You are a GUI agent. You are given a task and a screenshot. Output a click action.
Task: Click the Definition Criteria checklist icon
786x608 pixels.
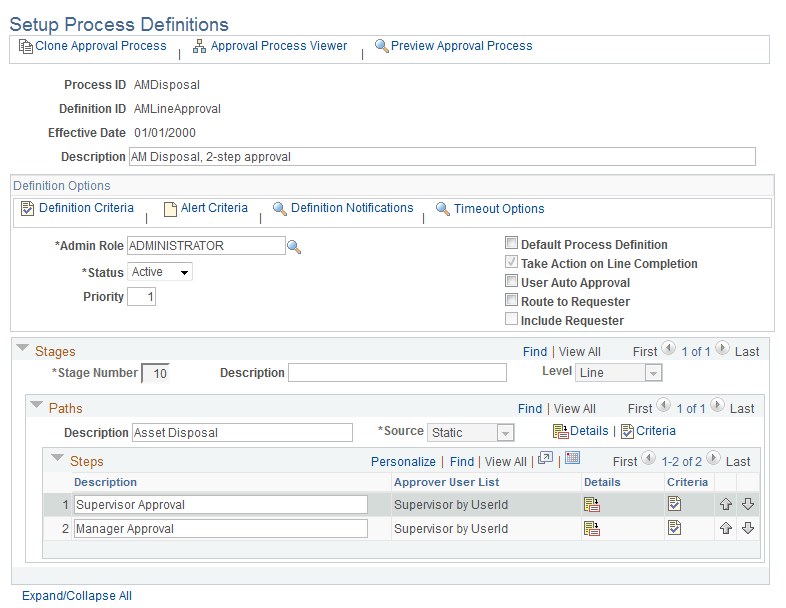coord(28,208)
